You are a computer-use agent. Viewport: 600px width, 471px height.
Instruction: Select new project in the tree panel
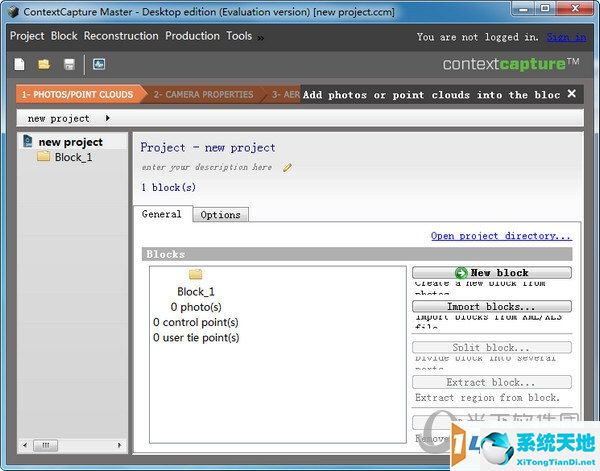[70, 142]
